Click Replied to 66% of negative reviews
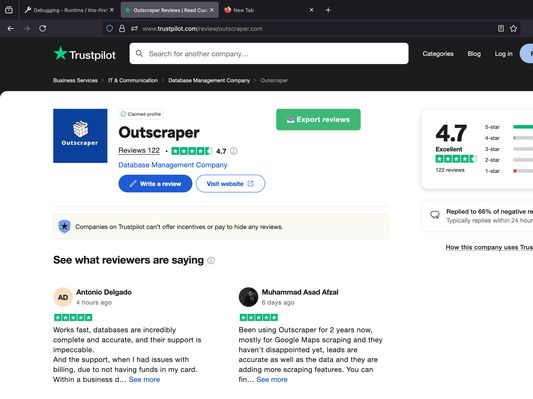 pyautogui.click(x=489, y=212)
